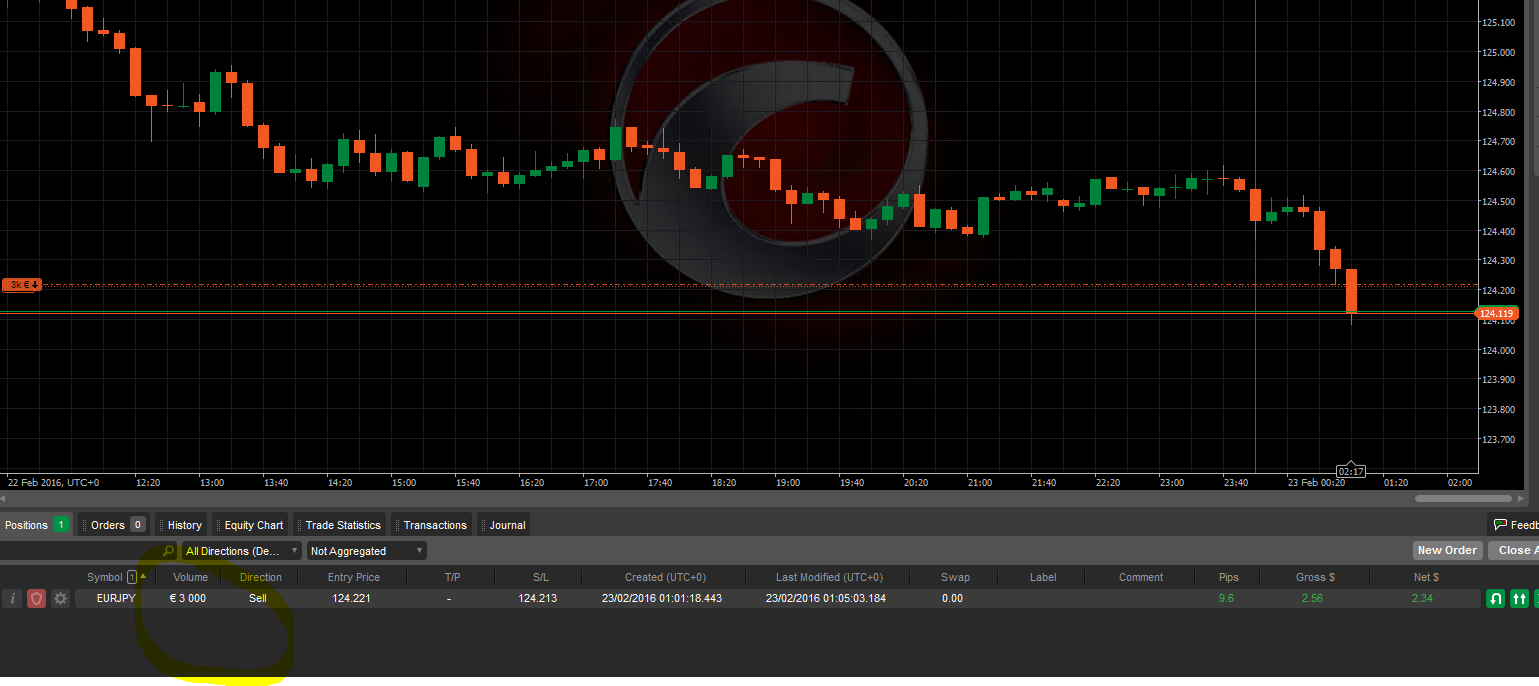Click the 3k € sell position marker
1539x686 pixels.
[21, 285]
